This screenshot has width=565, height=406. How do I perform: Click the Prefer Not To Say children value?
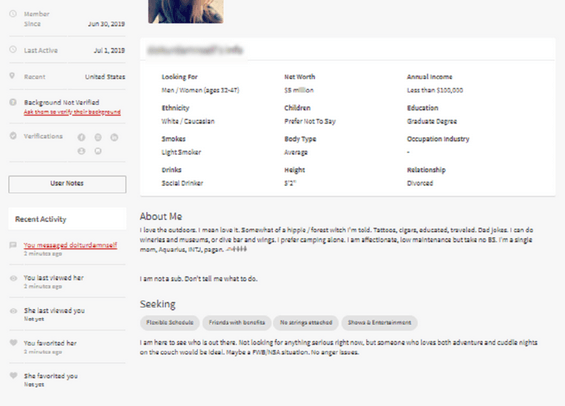[x=310, y=121]
